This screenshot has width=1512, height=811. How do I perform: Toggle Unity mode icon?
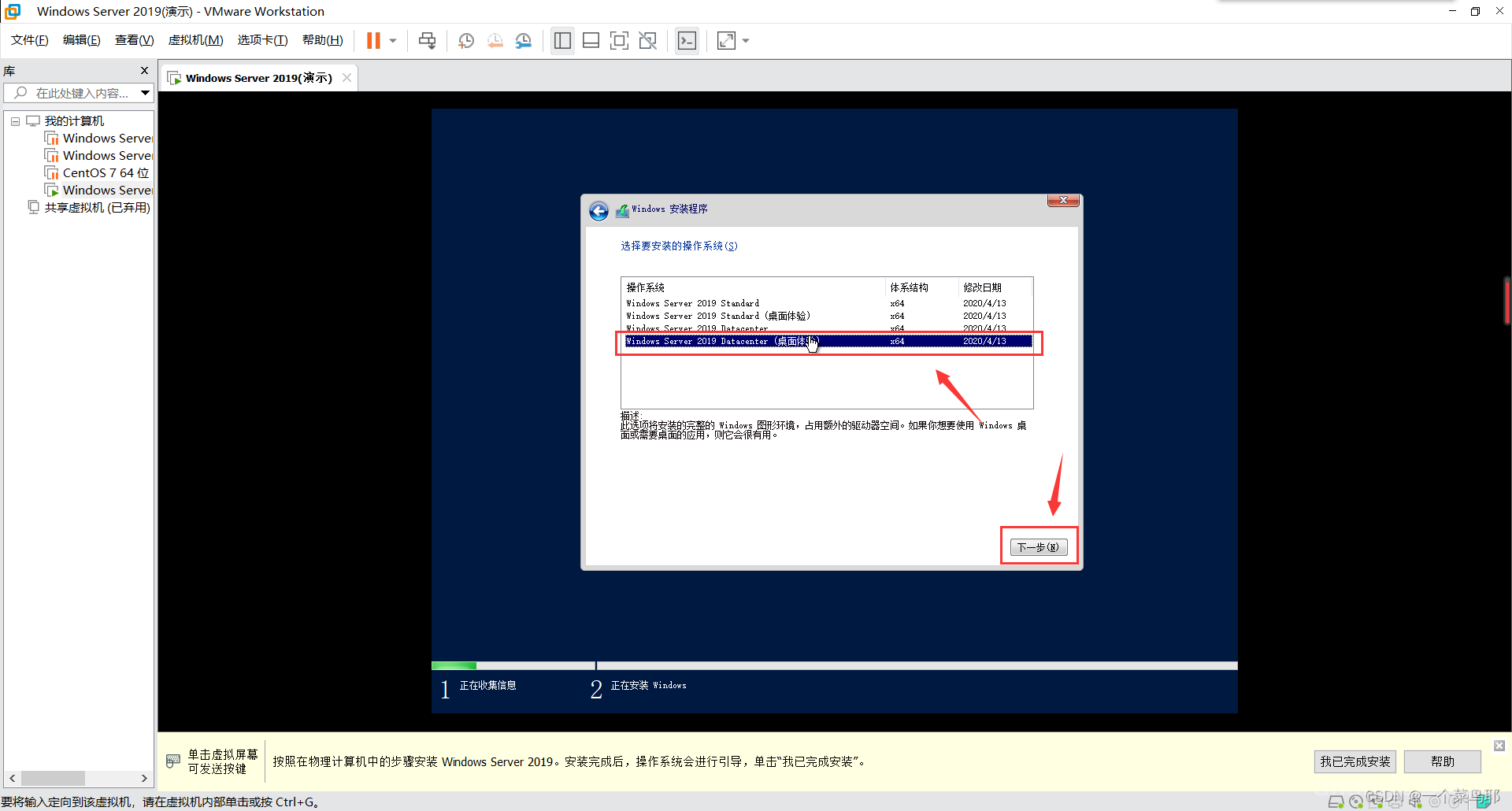coord(647,40)
